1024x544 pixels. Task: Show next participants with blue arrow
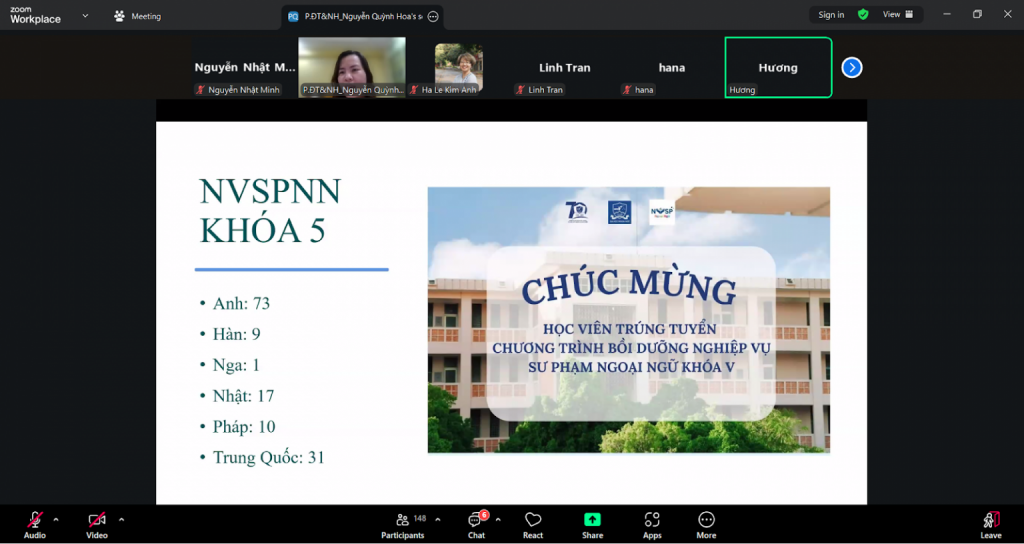coord(851,68)
